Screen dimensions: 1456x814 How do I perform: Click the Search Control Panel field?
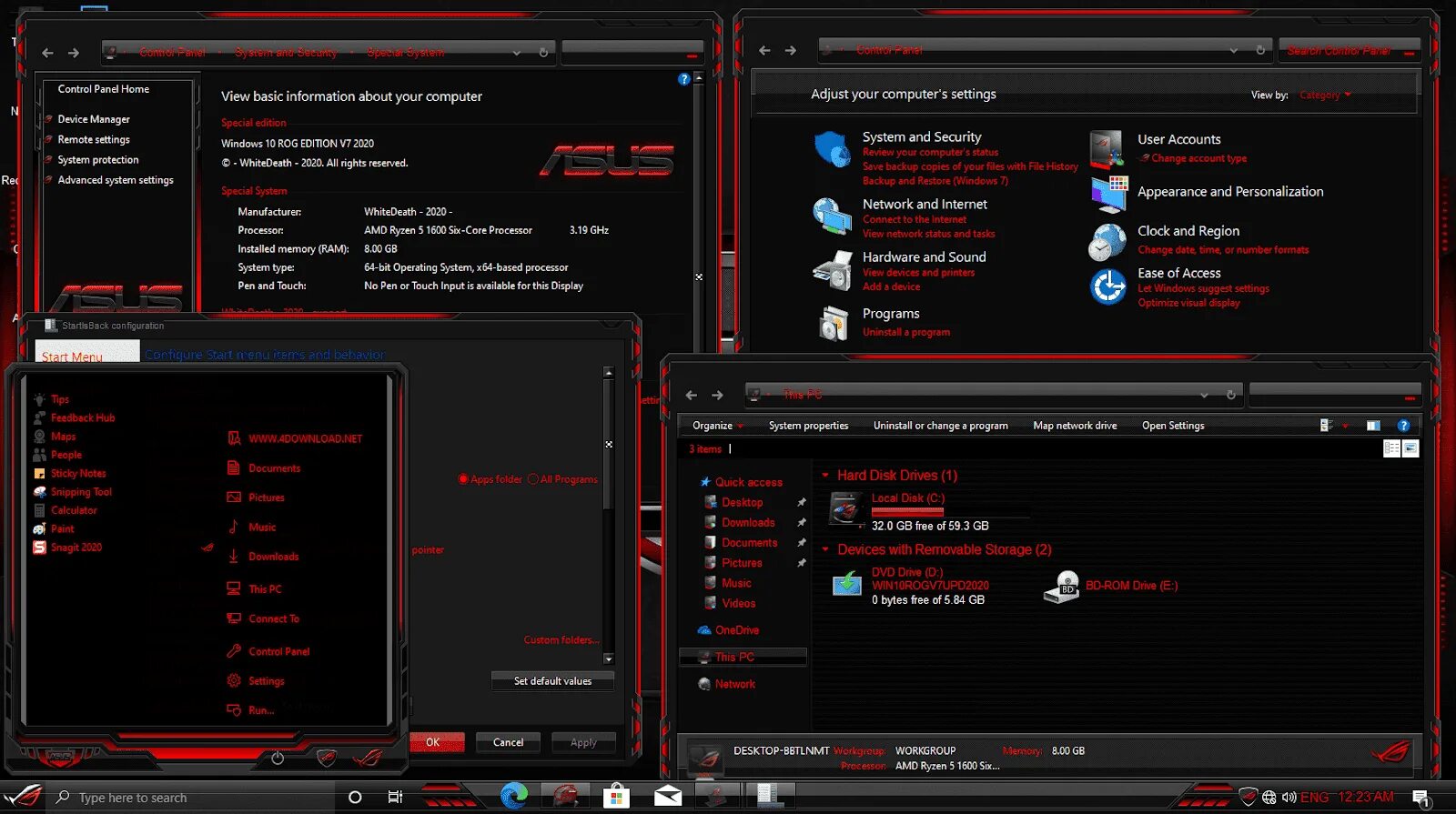click(1350, 51)
